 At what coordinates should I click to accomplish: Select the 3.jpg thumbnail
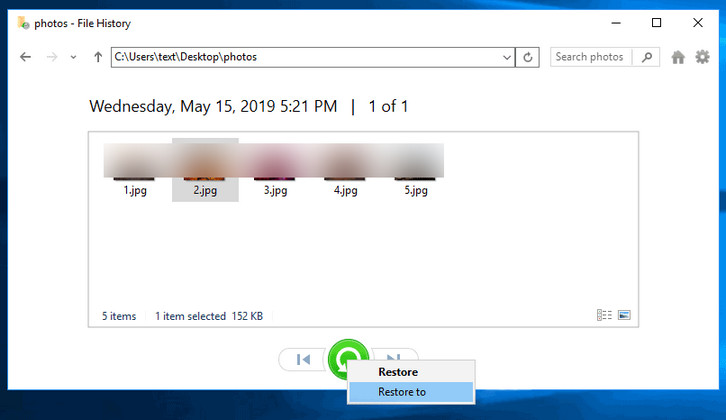pyautogui.click(x=275, y=170)
